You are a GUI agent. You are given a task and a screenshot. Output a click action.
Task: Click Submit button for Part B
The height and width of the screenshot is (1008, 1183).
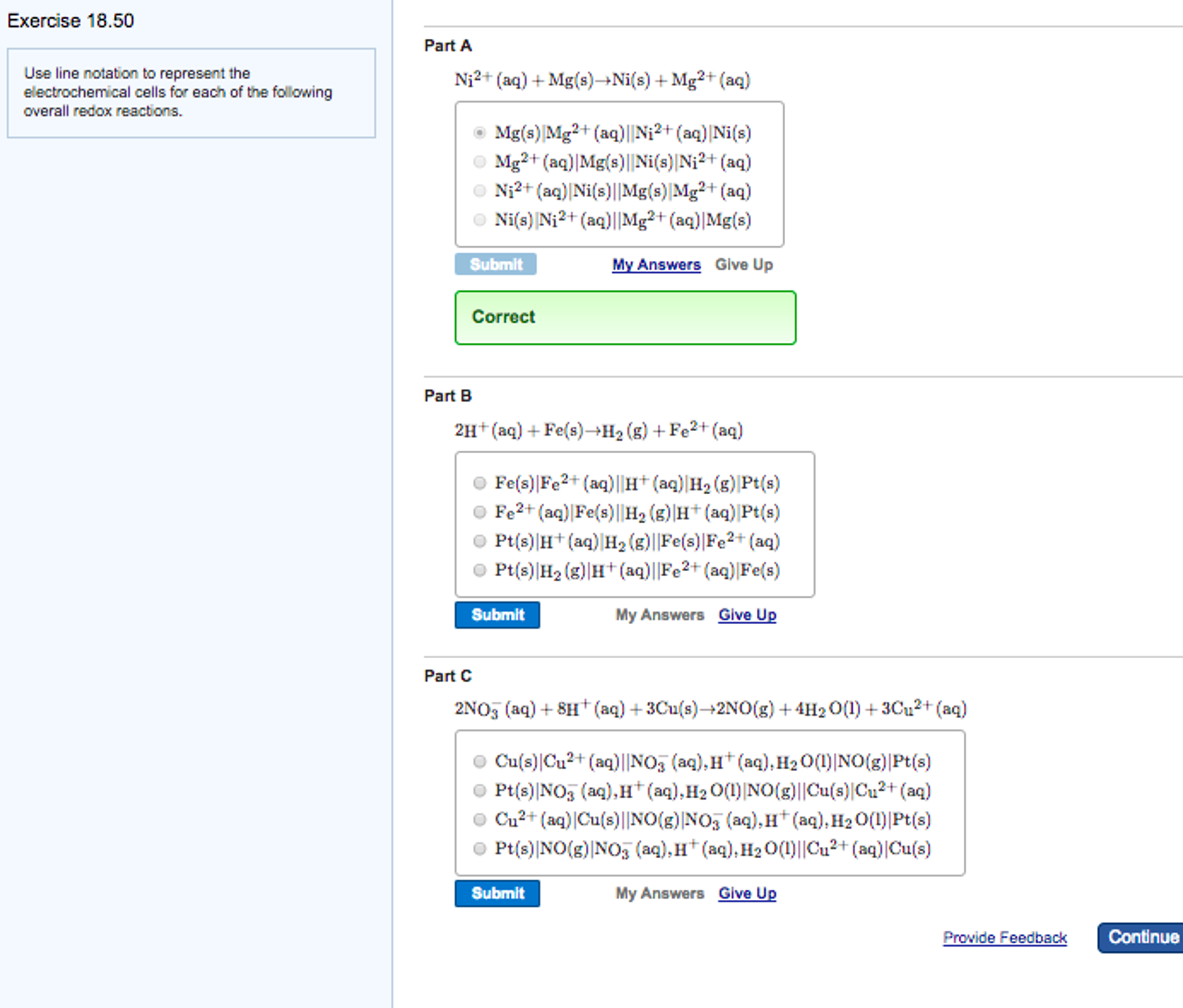pyautogui.click(x=497, y=614)
